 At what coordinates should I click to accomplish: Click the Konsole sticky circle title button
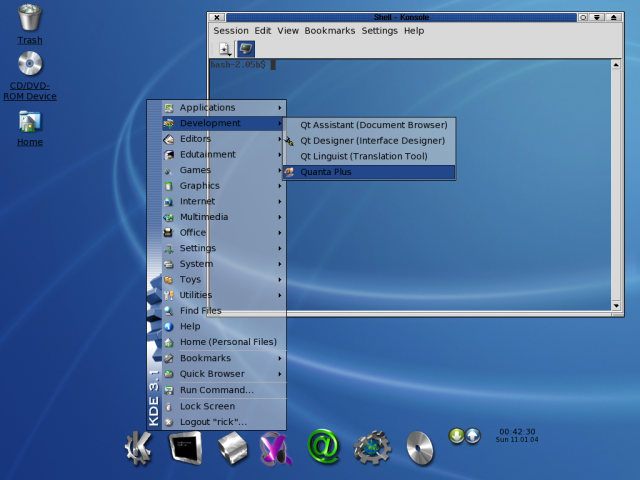point(583,17)
